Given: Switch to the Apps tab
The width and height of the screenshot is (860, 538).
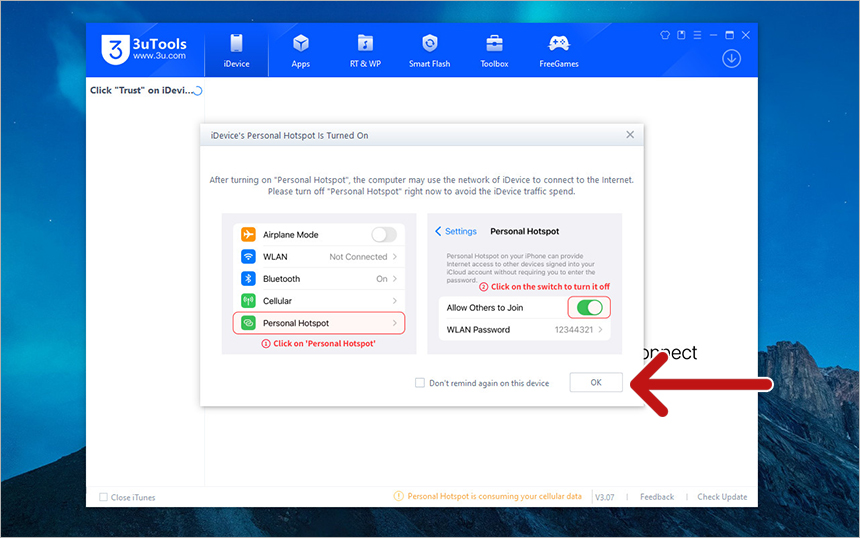Looking at the screenshot, I should [301, 50].
